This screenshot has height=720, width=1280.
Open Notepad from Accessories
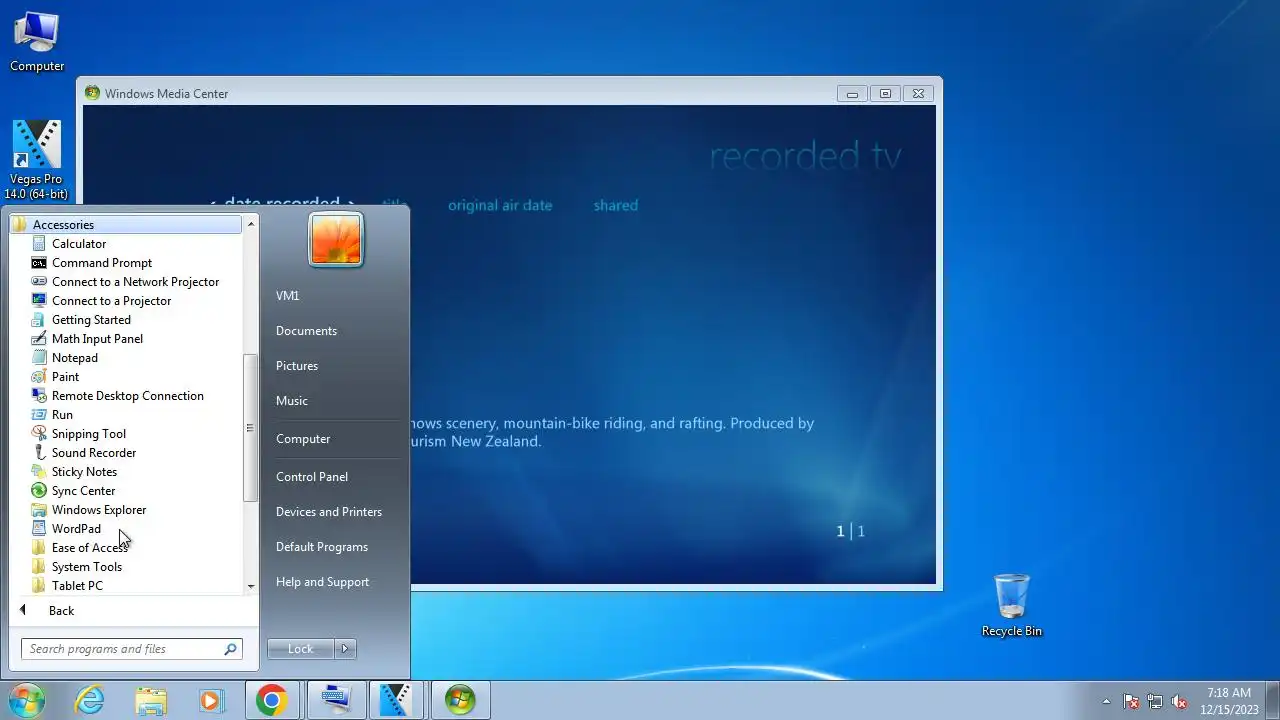coord(75,358)
